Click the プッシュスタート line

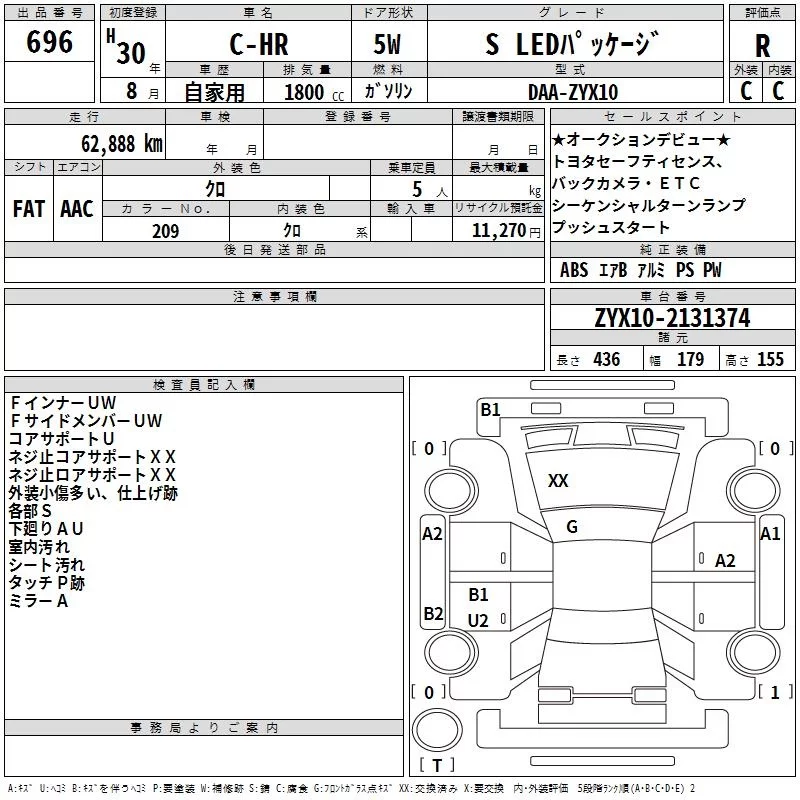611,227
